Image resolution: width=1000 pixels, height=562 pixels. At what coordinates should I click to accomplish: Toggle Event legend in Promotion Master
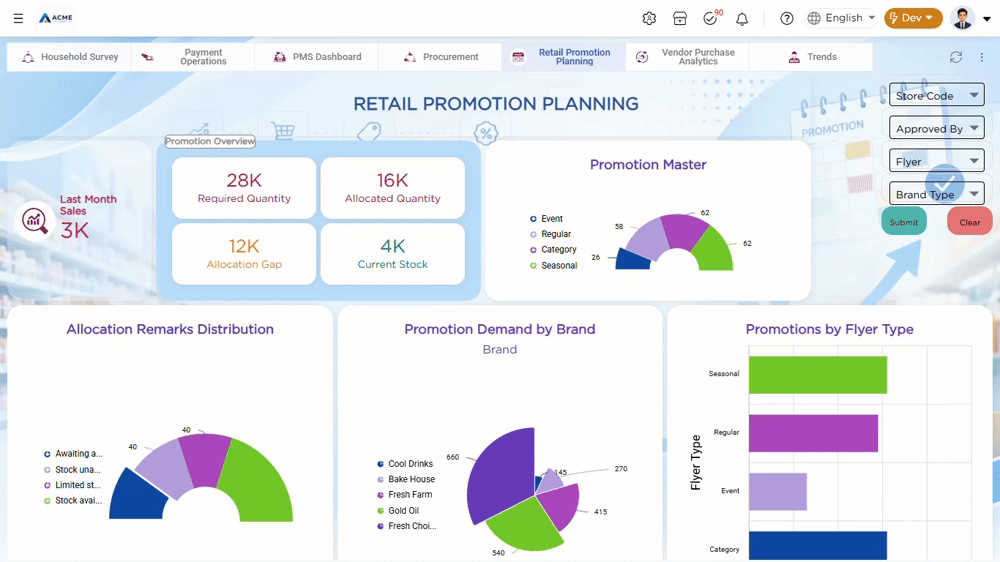point(546,218)
